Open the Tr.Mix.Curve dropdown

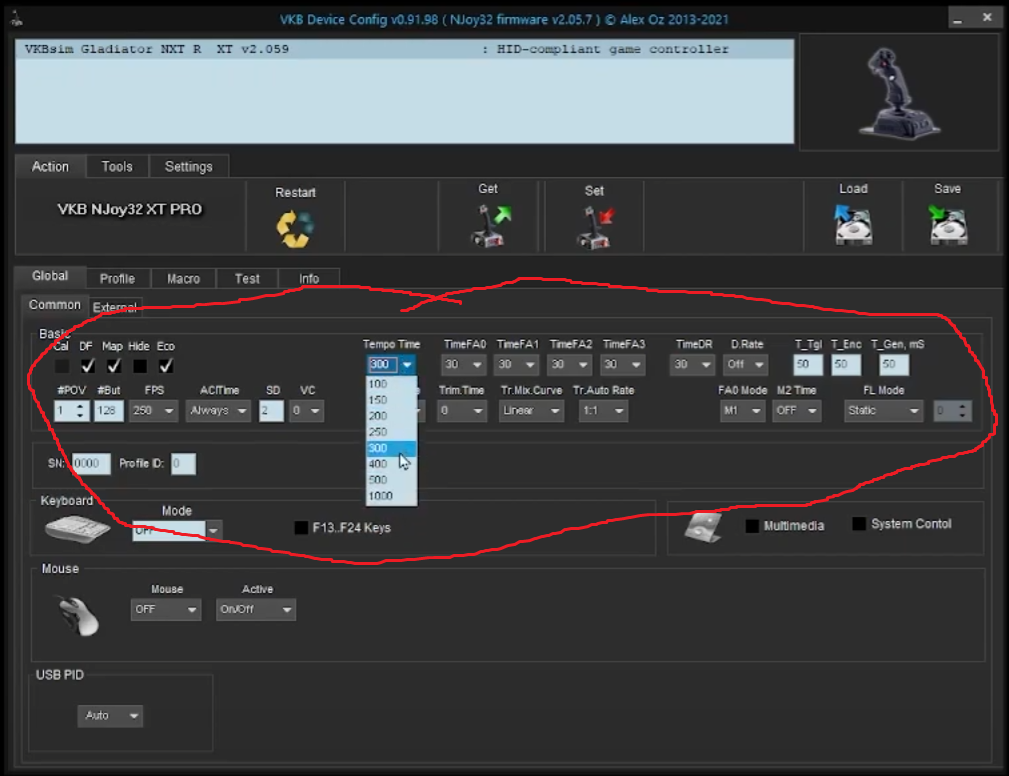tap(531, 411)
